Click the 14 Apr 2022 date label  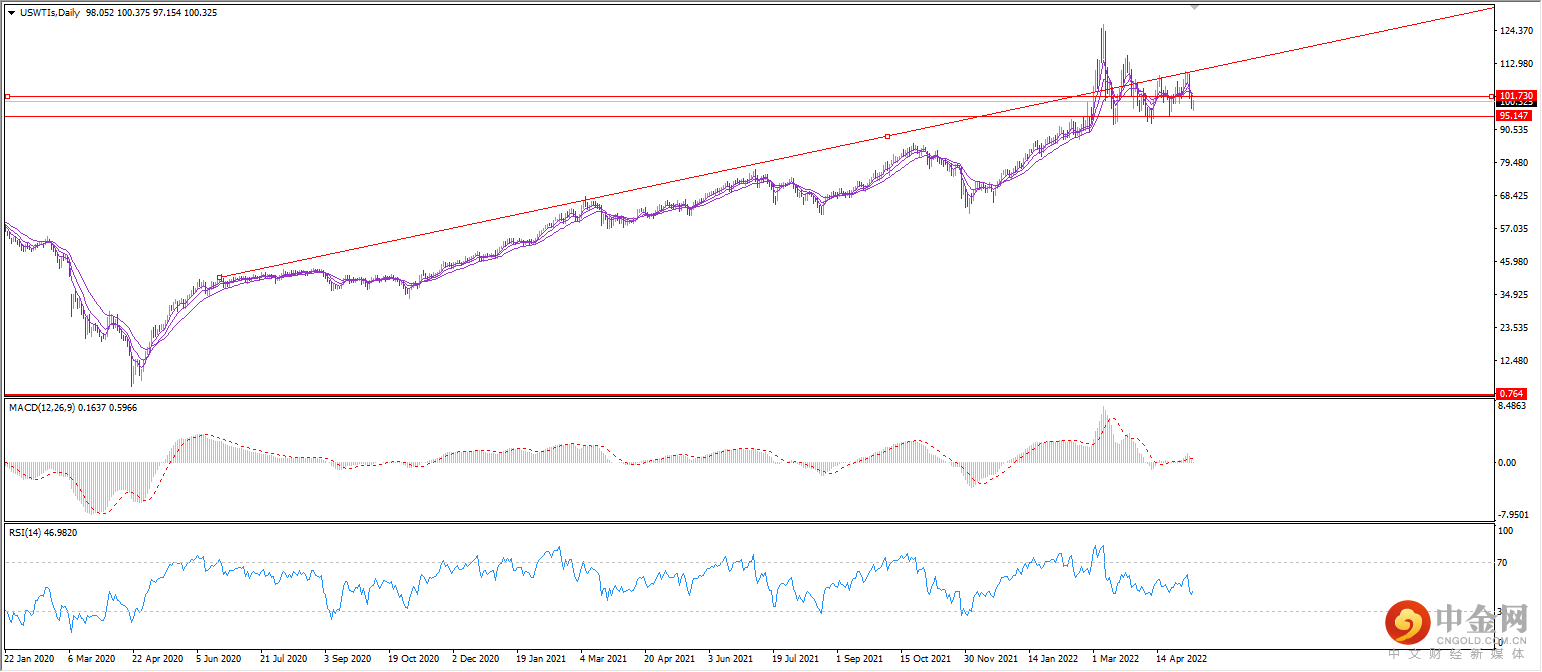coord(1182,660)
